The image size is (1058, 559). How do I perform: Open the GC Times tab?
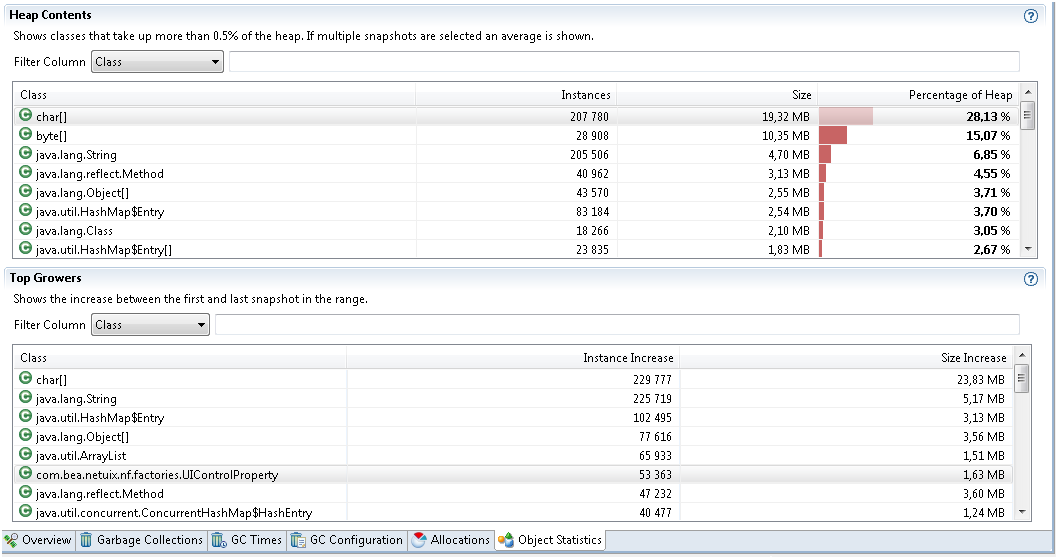click(x=247, y=540)
